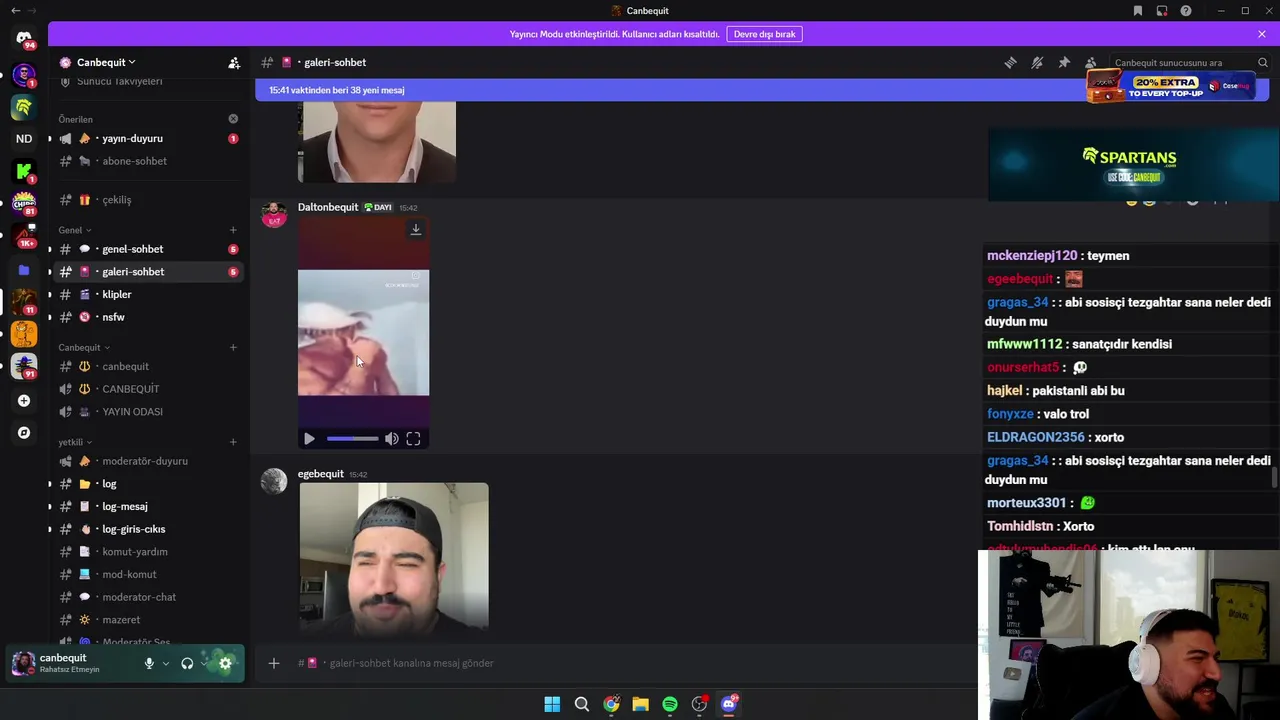Click the Devre dışı bırak button
Viewport: 1280px width, 720px height.
coord(764,34)
